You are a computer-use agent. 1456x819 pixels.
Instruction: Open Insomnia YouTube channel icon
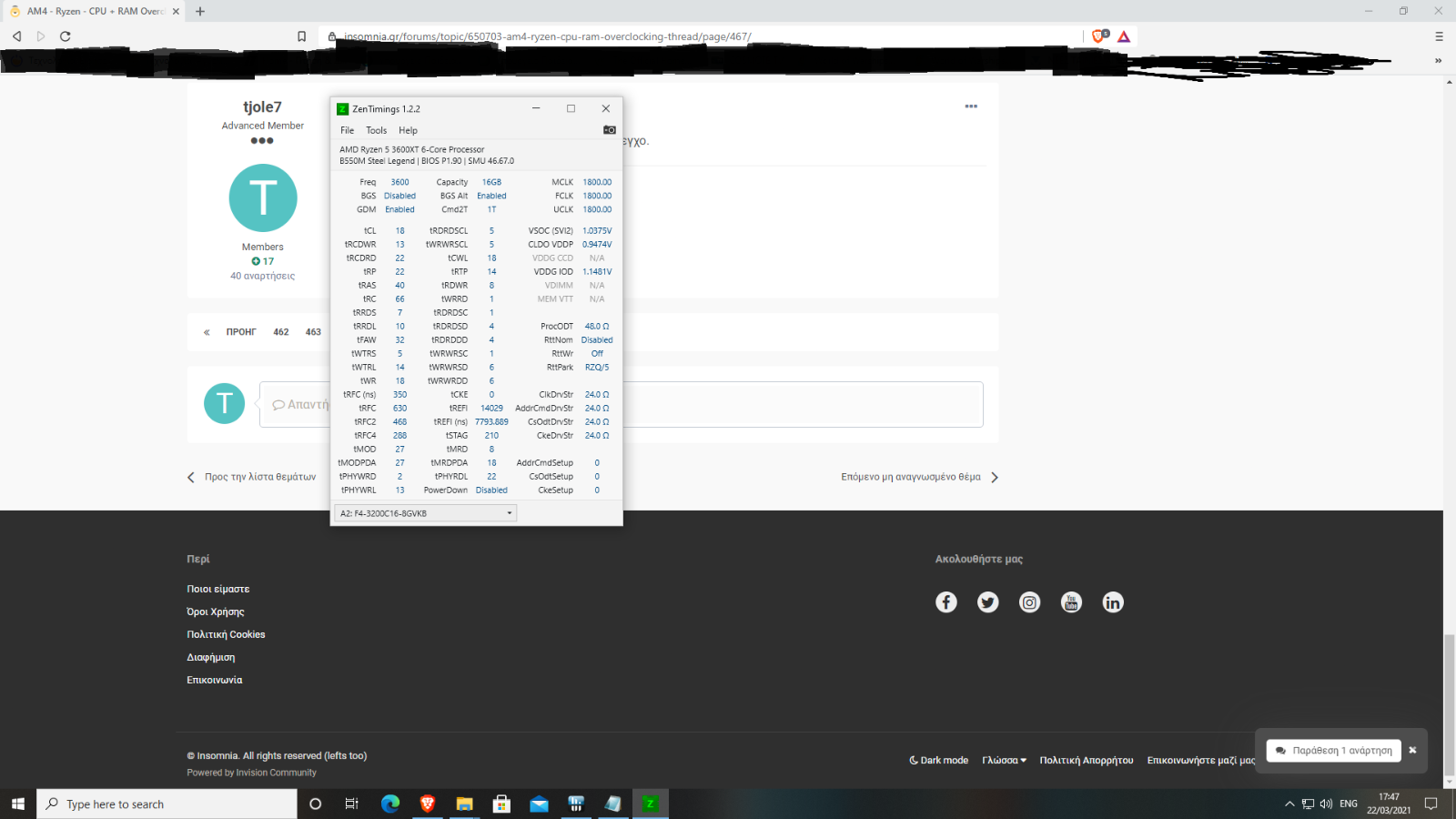(1071, 602)
